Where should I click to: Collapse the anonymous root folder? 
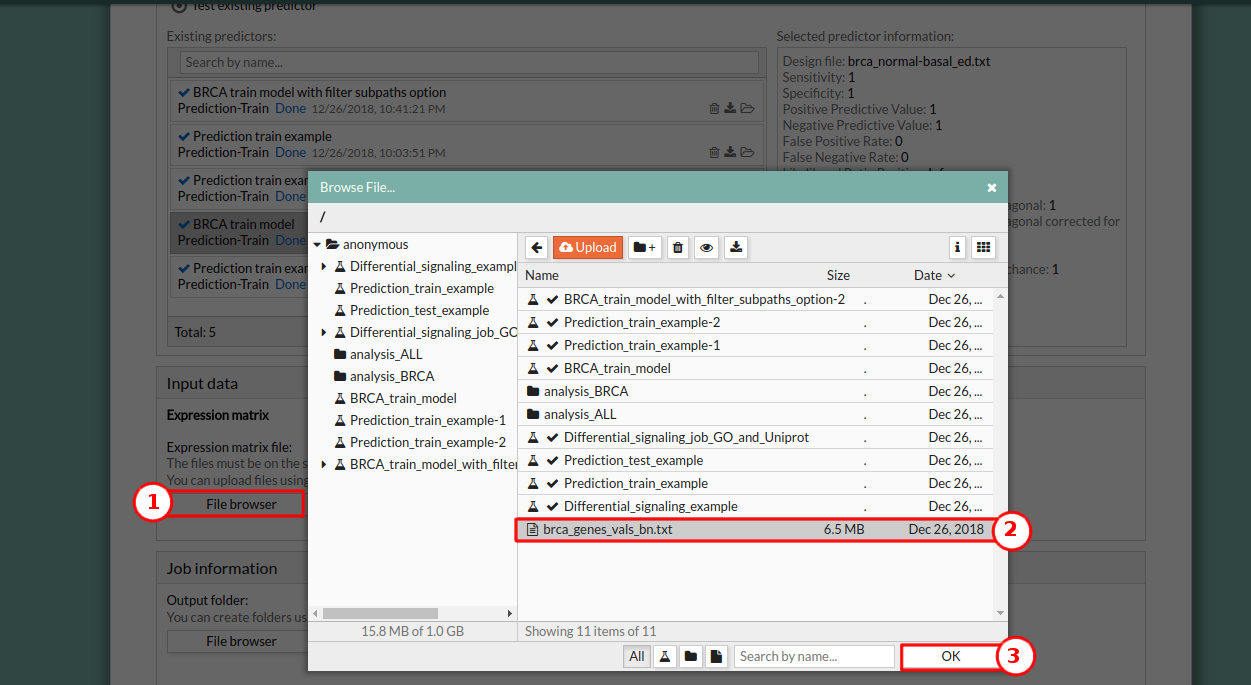317,245
